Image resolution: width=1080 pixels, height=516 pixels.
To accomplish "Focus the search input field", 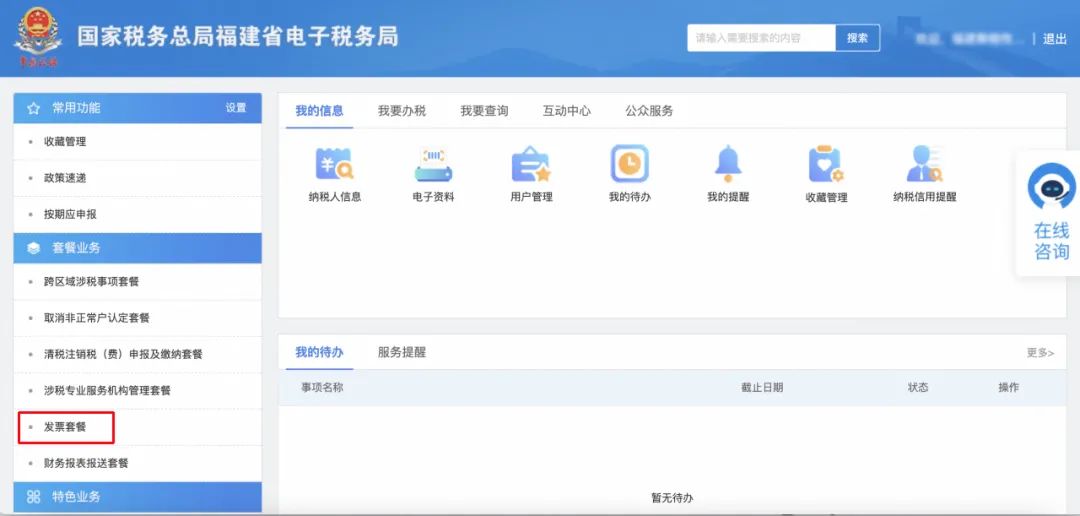I will 762,38.
